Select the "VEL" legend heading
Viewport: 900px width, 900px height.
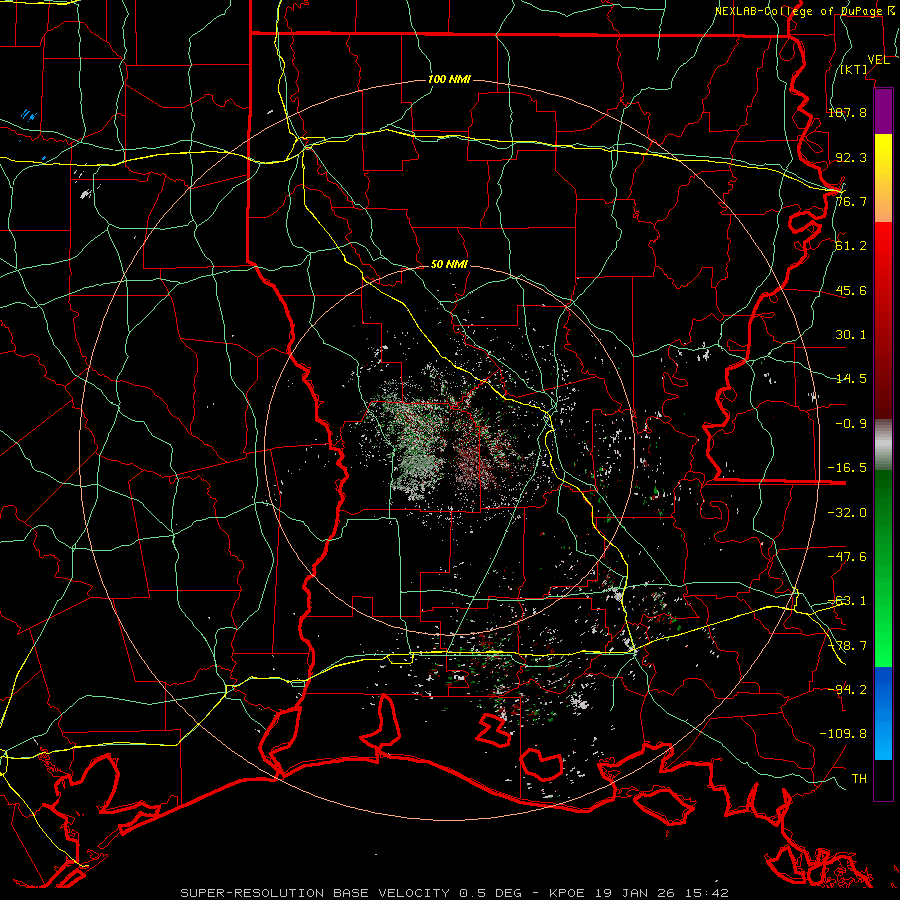click(x=878, y=60)
